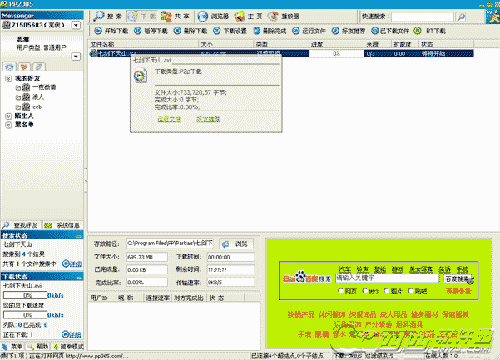Image resolution: width=500 pixels, height=360 pixels.
Task: Click the save path input field
Action: (x=170, y=243)
